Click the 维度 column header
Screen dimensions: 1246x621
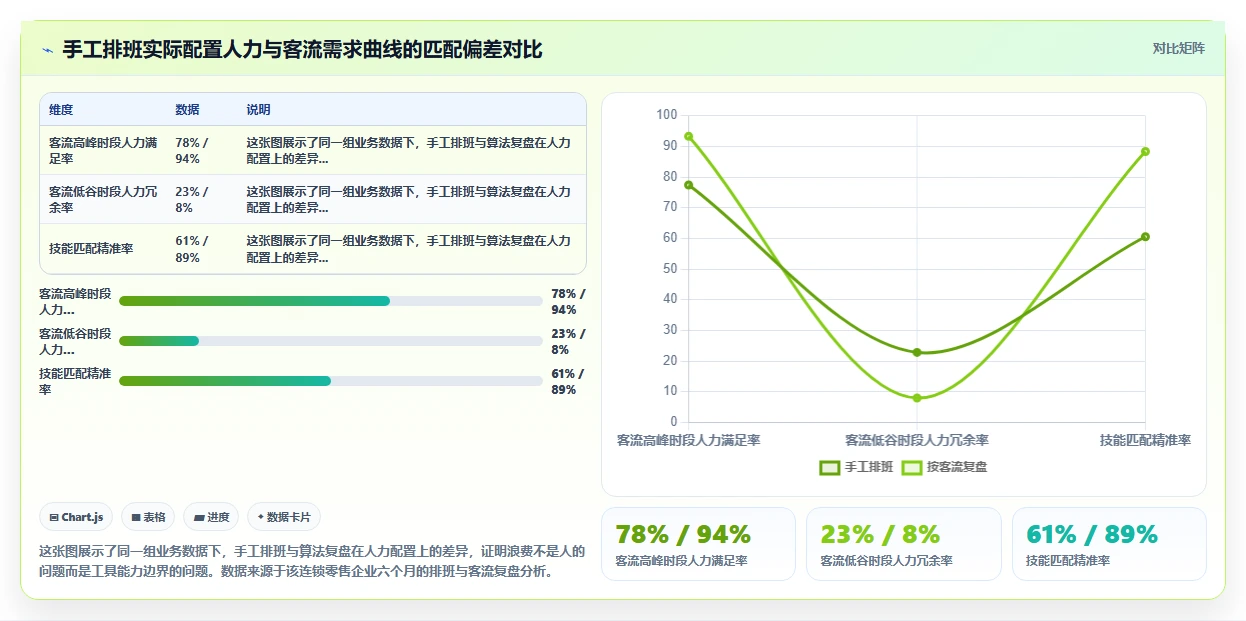pos(61,110)
